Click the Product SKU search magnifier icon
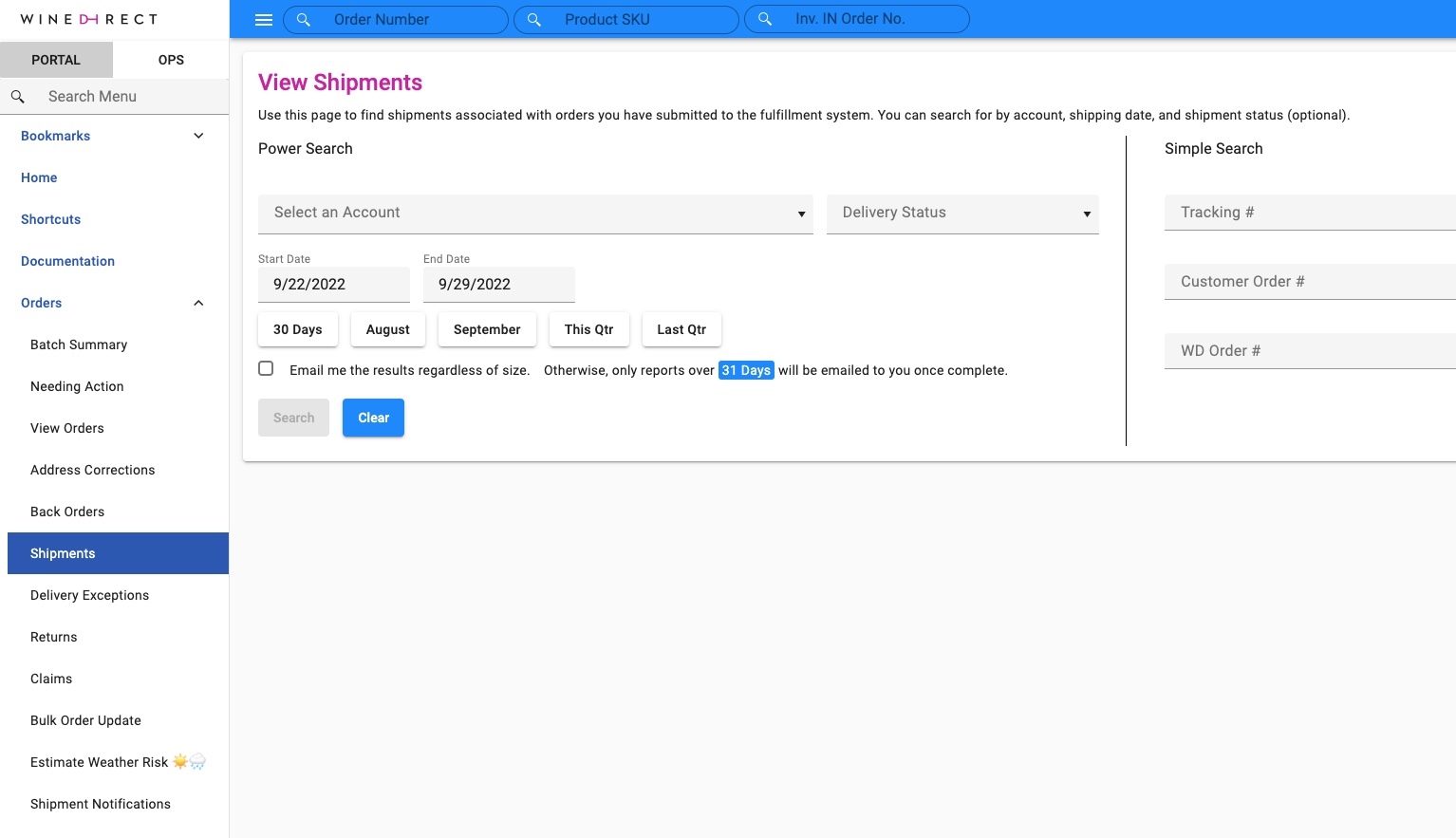 click(x=534, y=20)
